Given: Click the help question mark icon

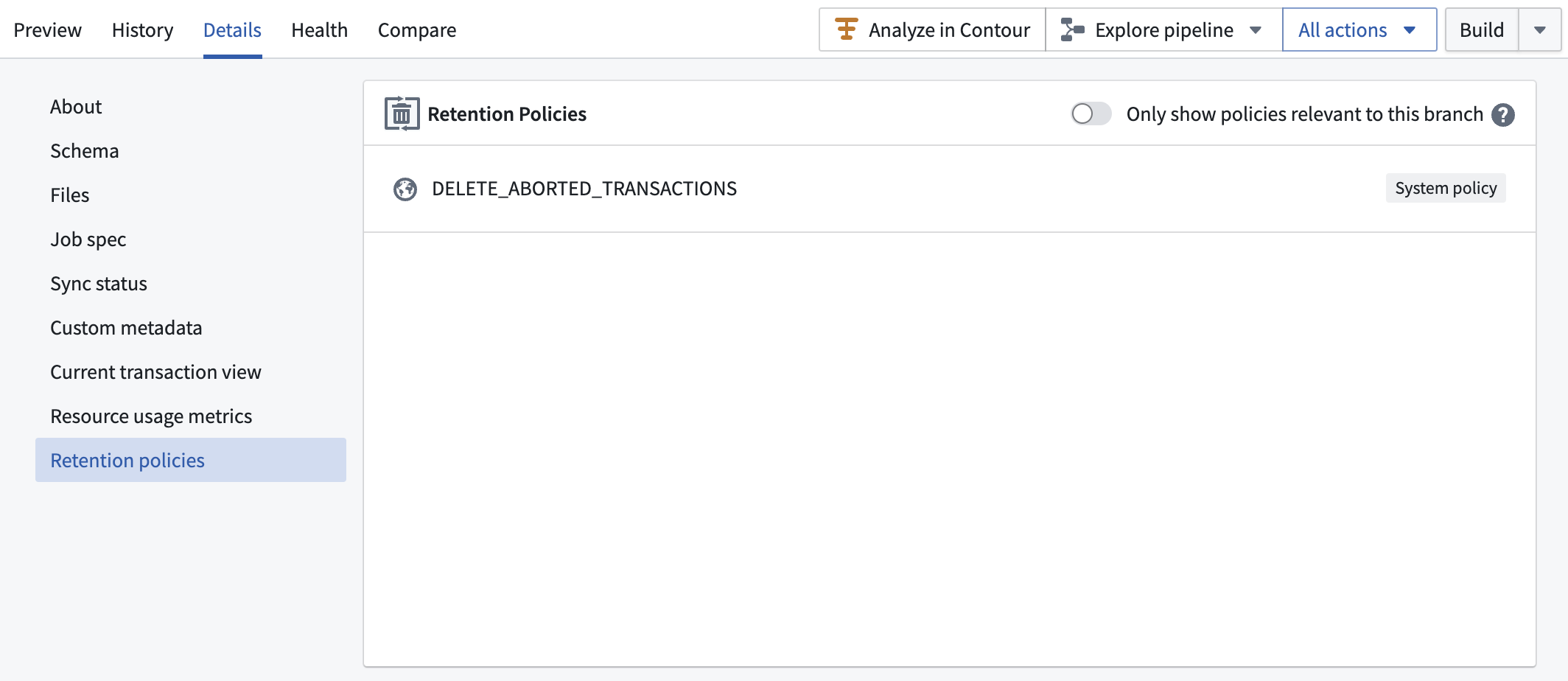Looking at the screenshot, I should coord(1502,115).
